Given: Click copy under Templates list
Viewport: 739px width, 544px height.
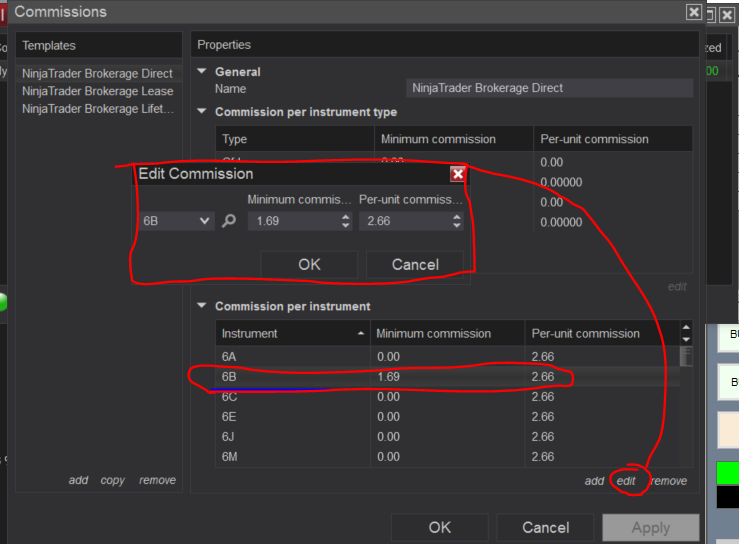Looking at the screenshot, I should click(x=113, y=480).
